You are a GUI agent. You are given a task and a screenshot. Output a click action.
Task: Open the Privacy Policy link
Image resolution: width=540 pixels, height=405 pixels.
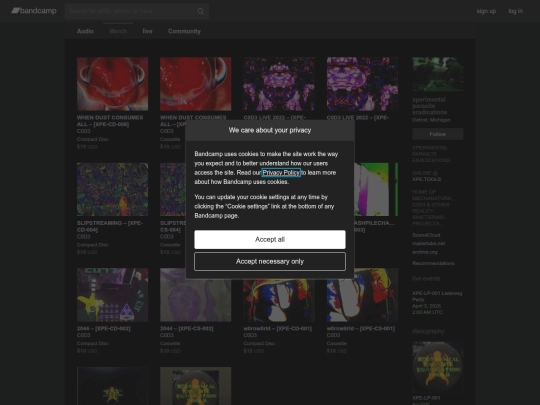[281, 173]
